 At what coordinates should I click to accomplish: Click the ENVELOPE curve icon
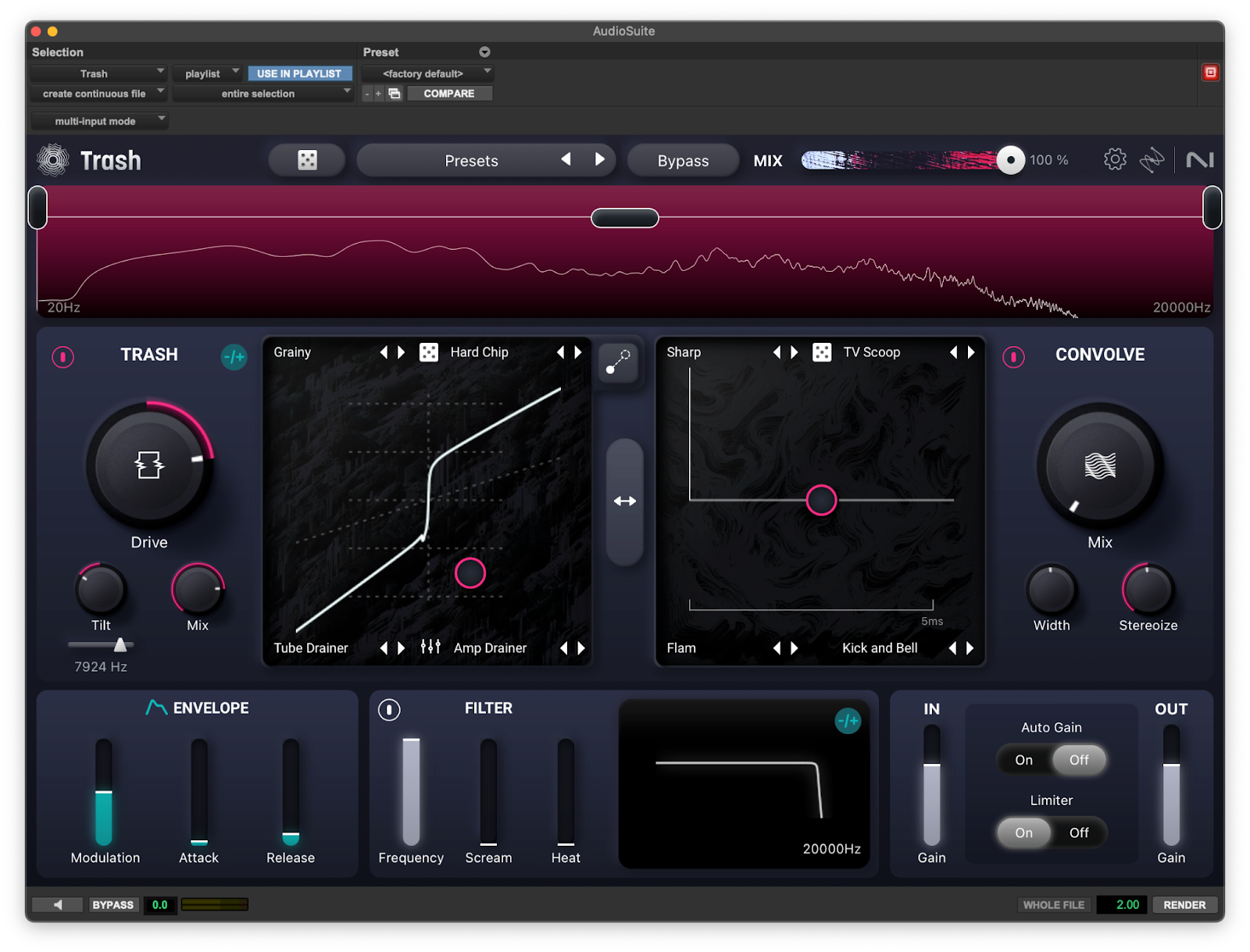[156, 708]
